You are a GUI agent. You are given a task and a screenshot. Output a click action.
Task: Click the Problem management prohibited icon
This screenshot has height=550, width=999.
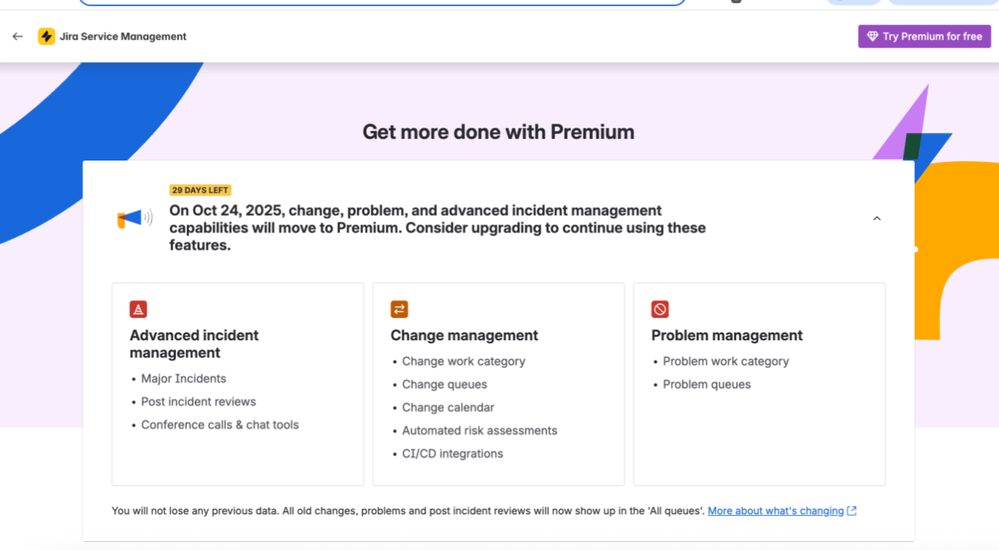point(660,309)
